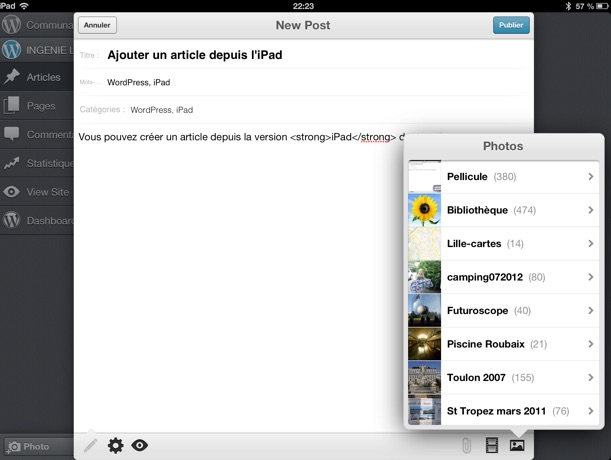Select the INGENIE blog in sidebar
Screen dimensions: 611x460
[x=37, y=50]
